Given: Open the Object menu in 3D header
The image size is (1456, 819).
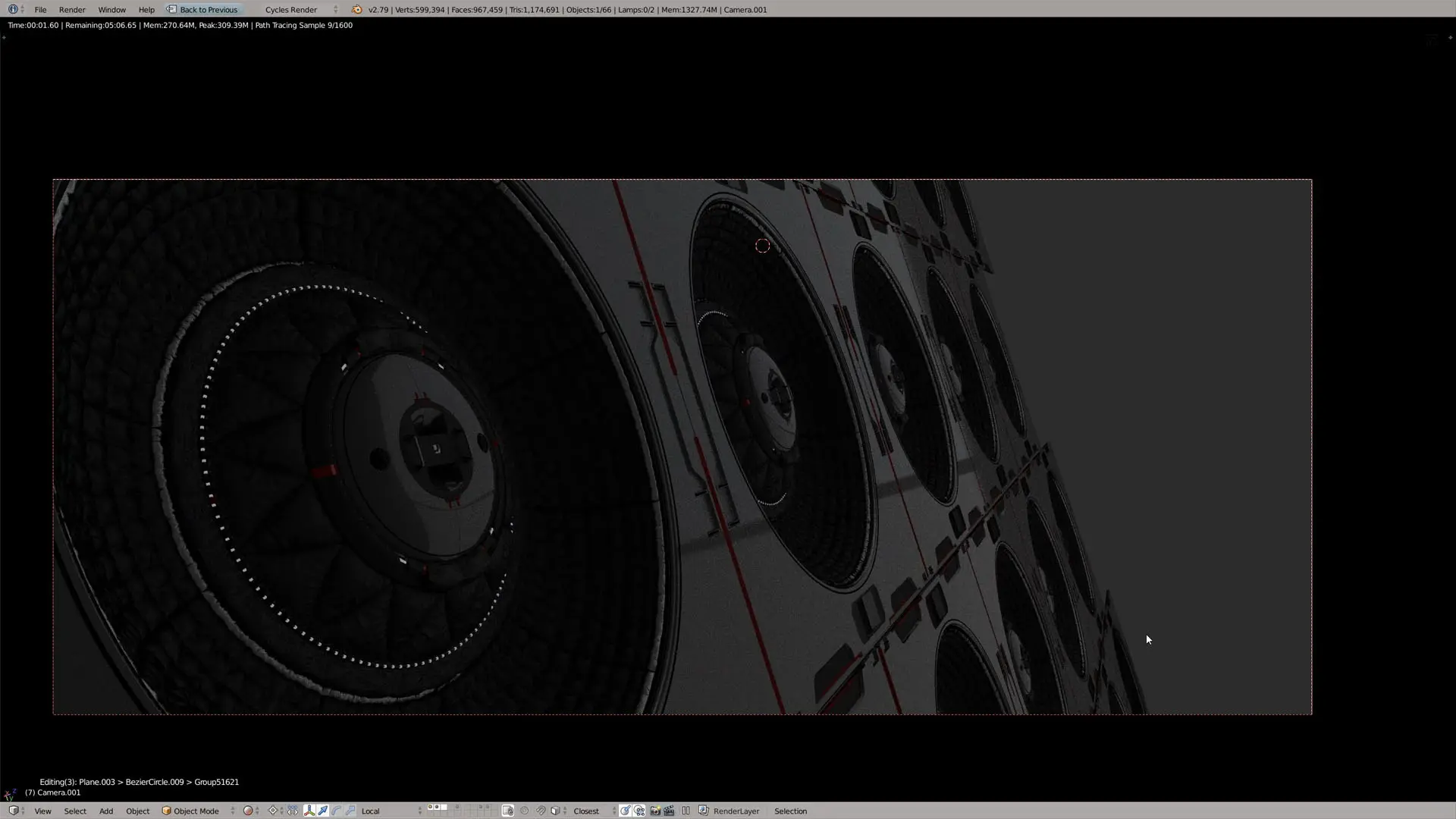Looking at the screenshot, I should 137,811.
